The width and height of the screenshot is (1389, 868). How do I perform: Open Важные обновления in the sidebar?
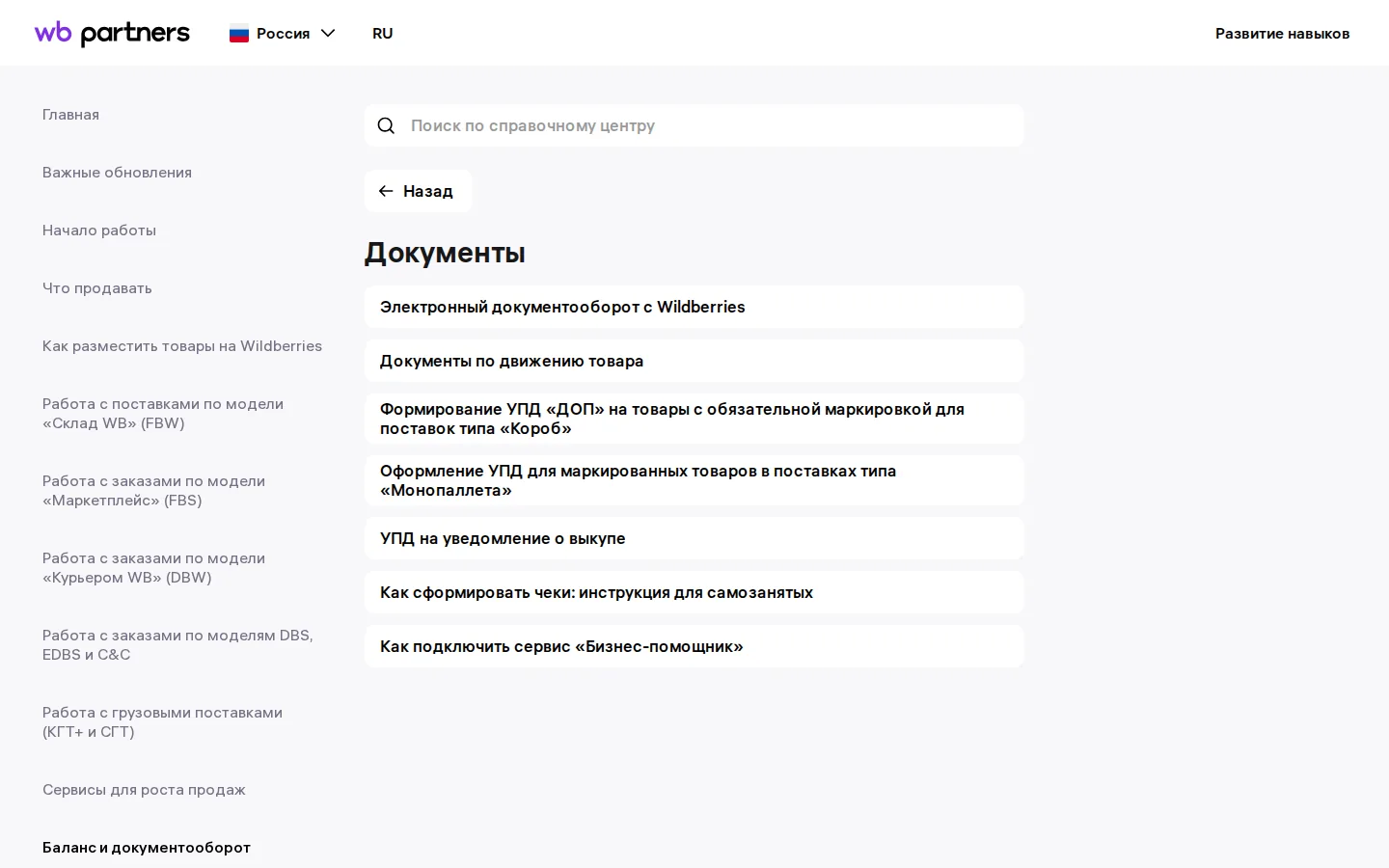point(117,173)
